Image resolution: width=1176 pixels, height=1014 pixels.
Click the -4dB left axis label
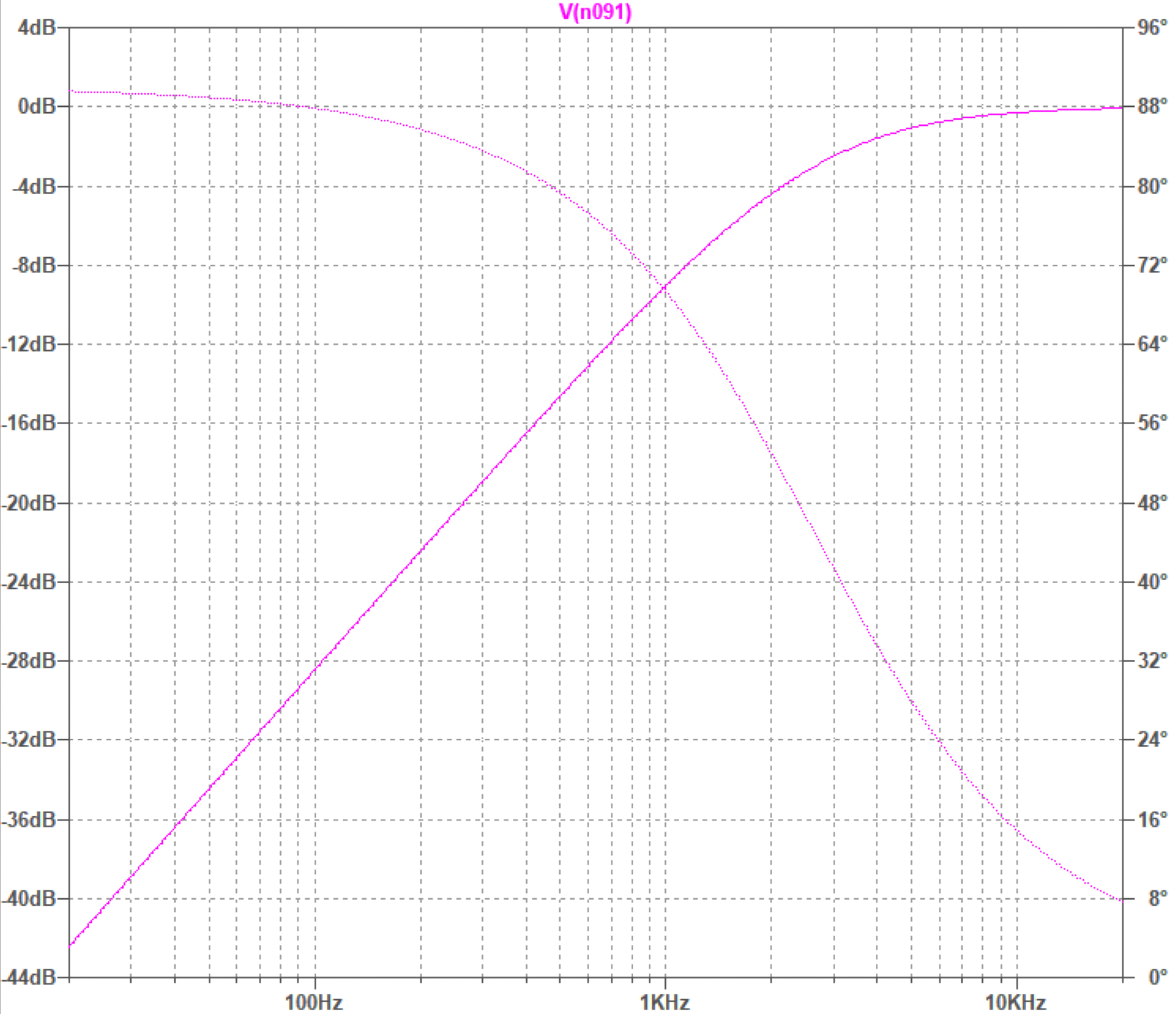(x=33, y=186)
